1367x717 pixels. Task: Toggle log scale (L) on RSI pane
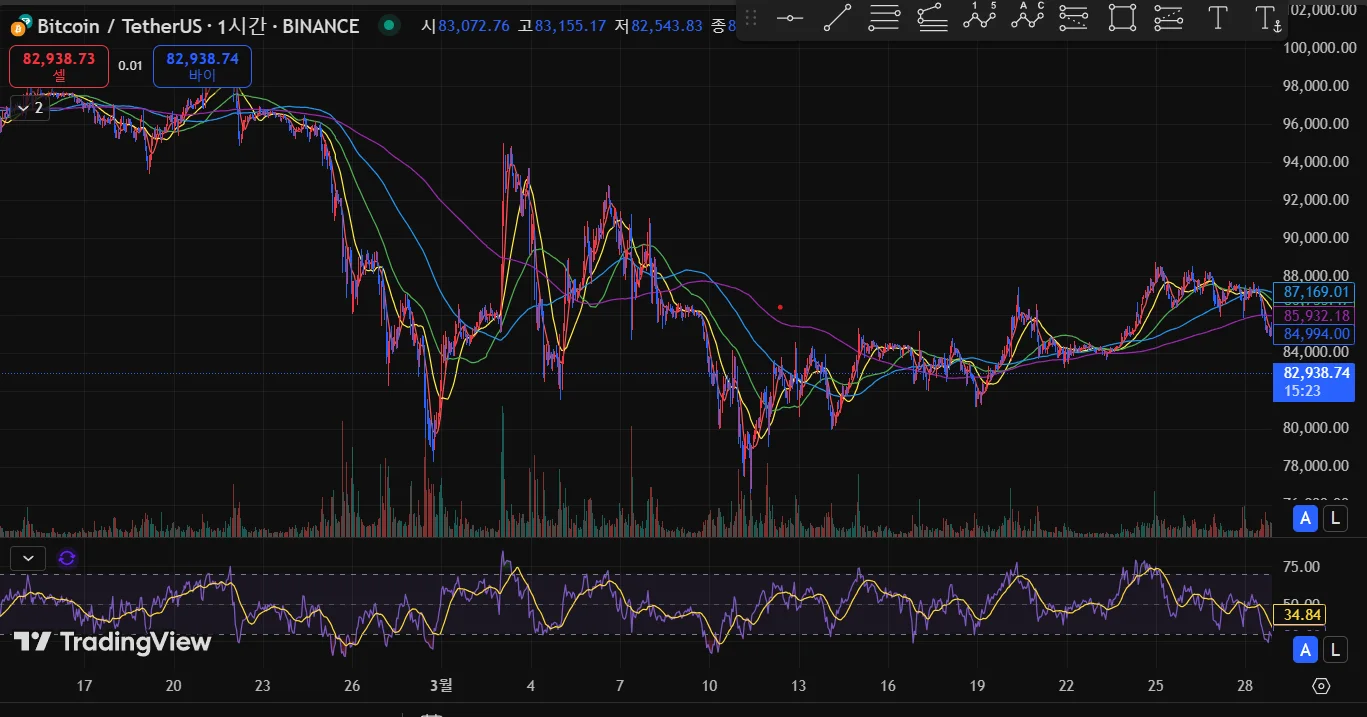tap(1334, 650)
